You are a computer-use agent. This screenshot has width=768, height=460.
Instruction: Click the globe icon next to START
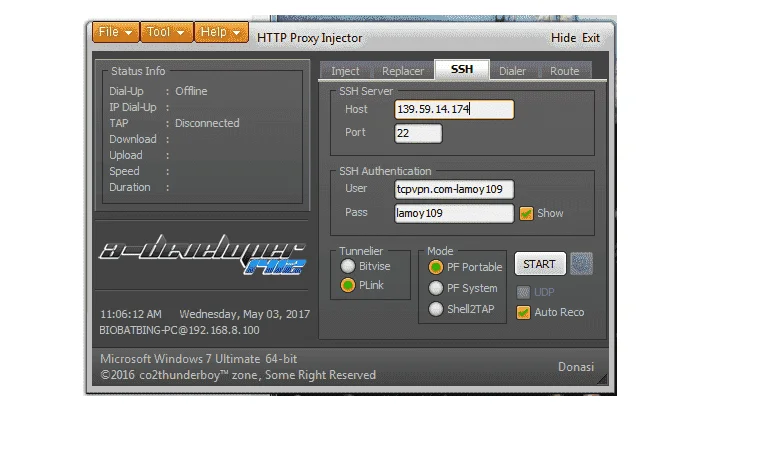tap(581, 264)
